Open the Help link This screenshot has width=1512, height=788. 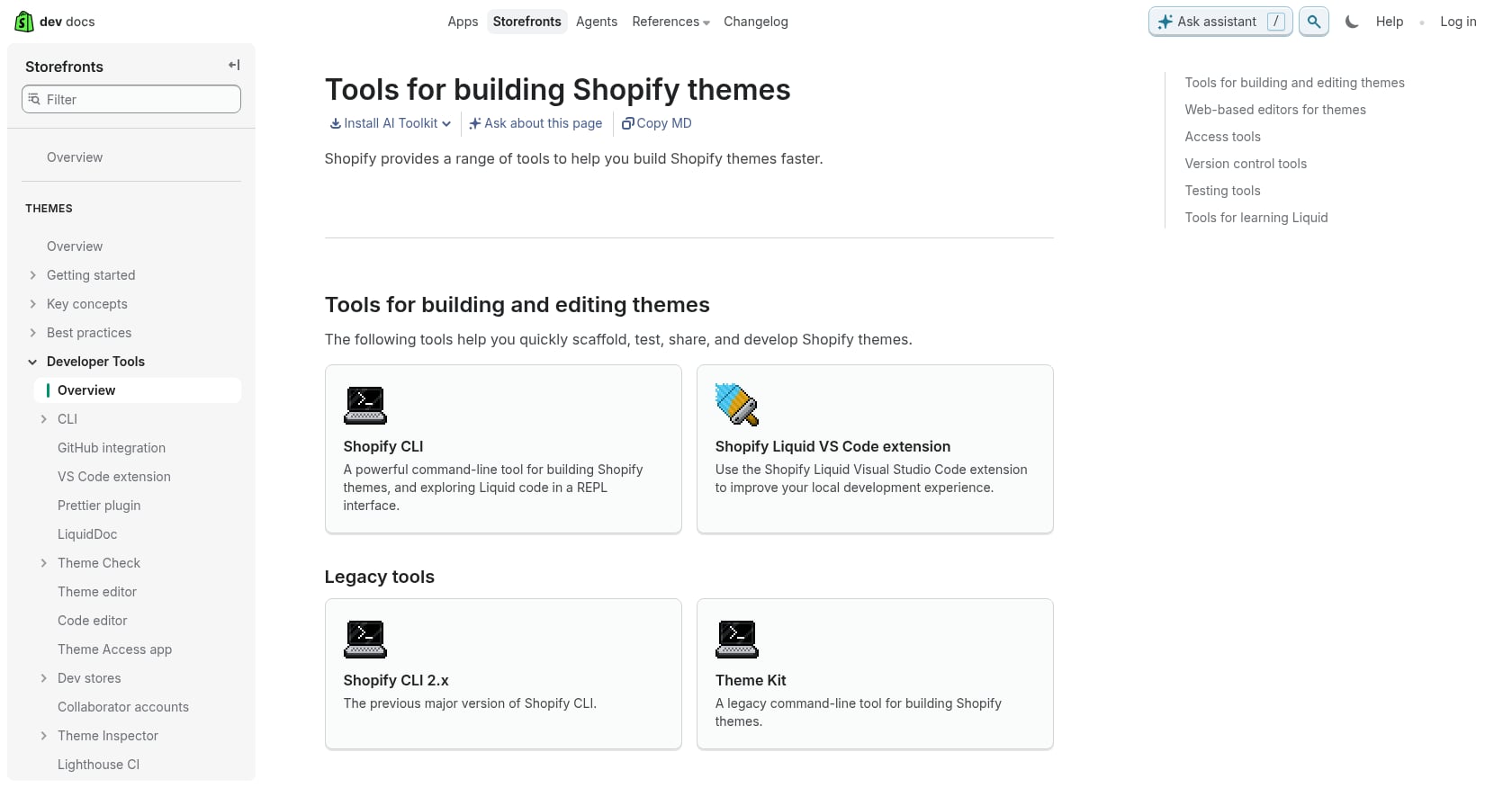pos(1390,22)
